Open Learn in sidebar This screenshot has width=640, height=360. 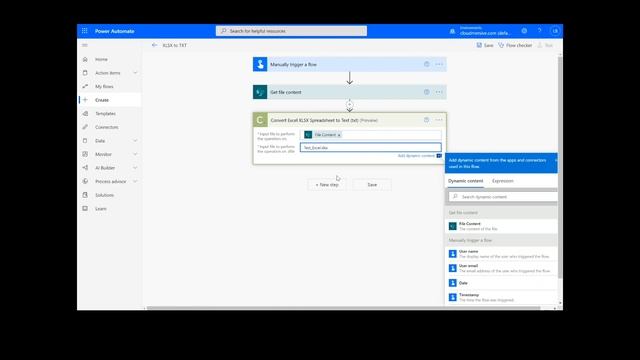[101, 209]
